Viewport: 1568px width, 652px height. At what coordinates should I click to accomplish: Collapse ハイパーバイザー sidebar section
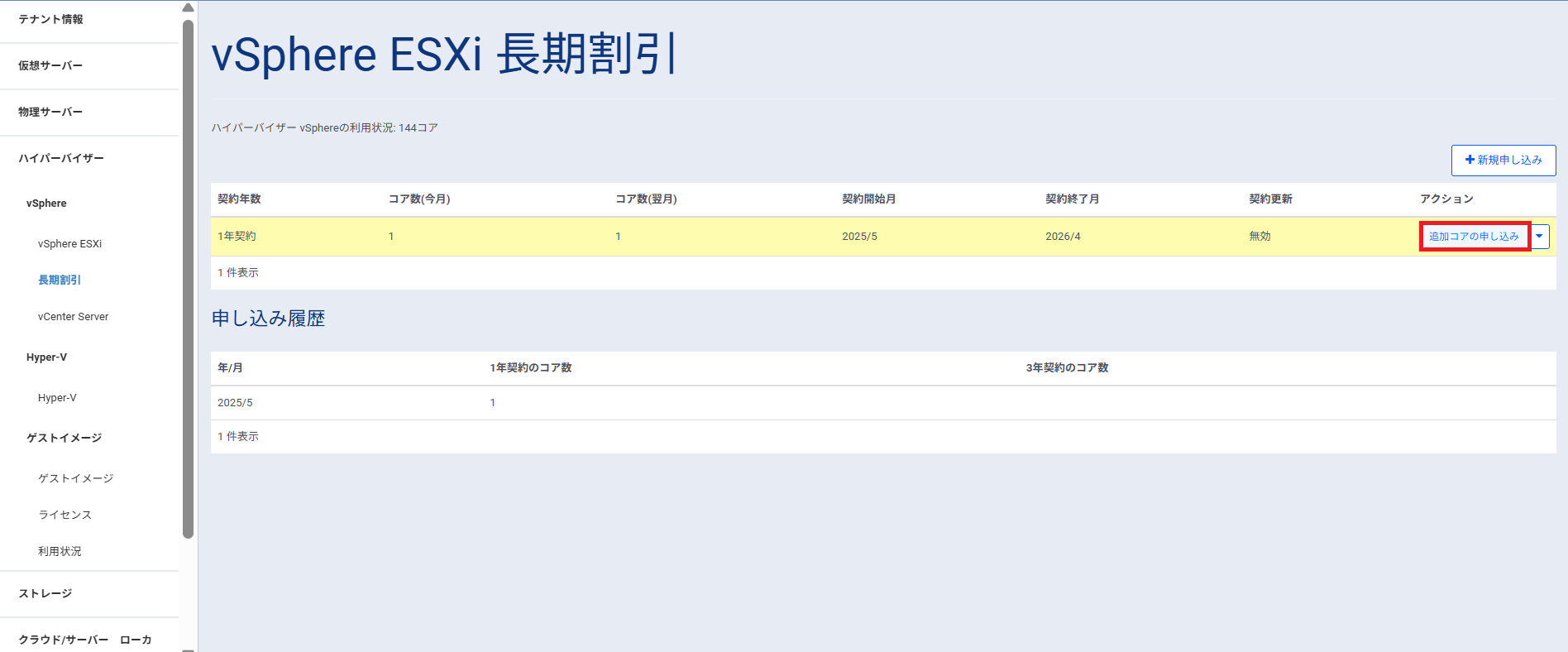[x=61, y=158]
